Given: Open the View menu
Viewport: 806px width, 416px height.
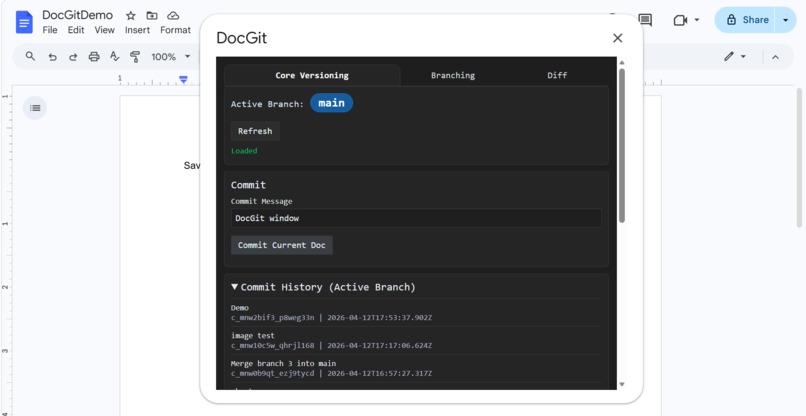Looking at the screenshot, I should point(104,30).
